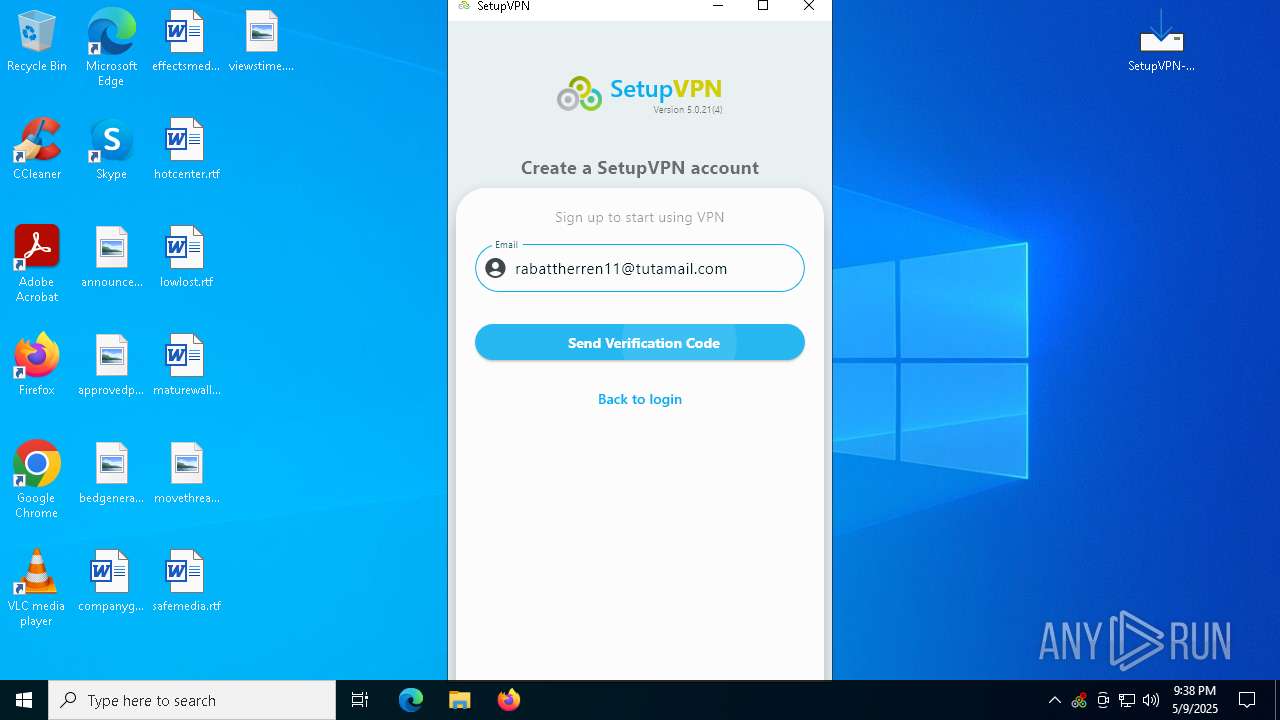
Task: Select the Microsoft Edge desktop shortcut
Action: pyautogui.click(x=111, y=47)
